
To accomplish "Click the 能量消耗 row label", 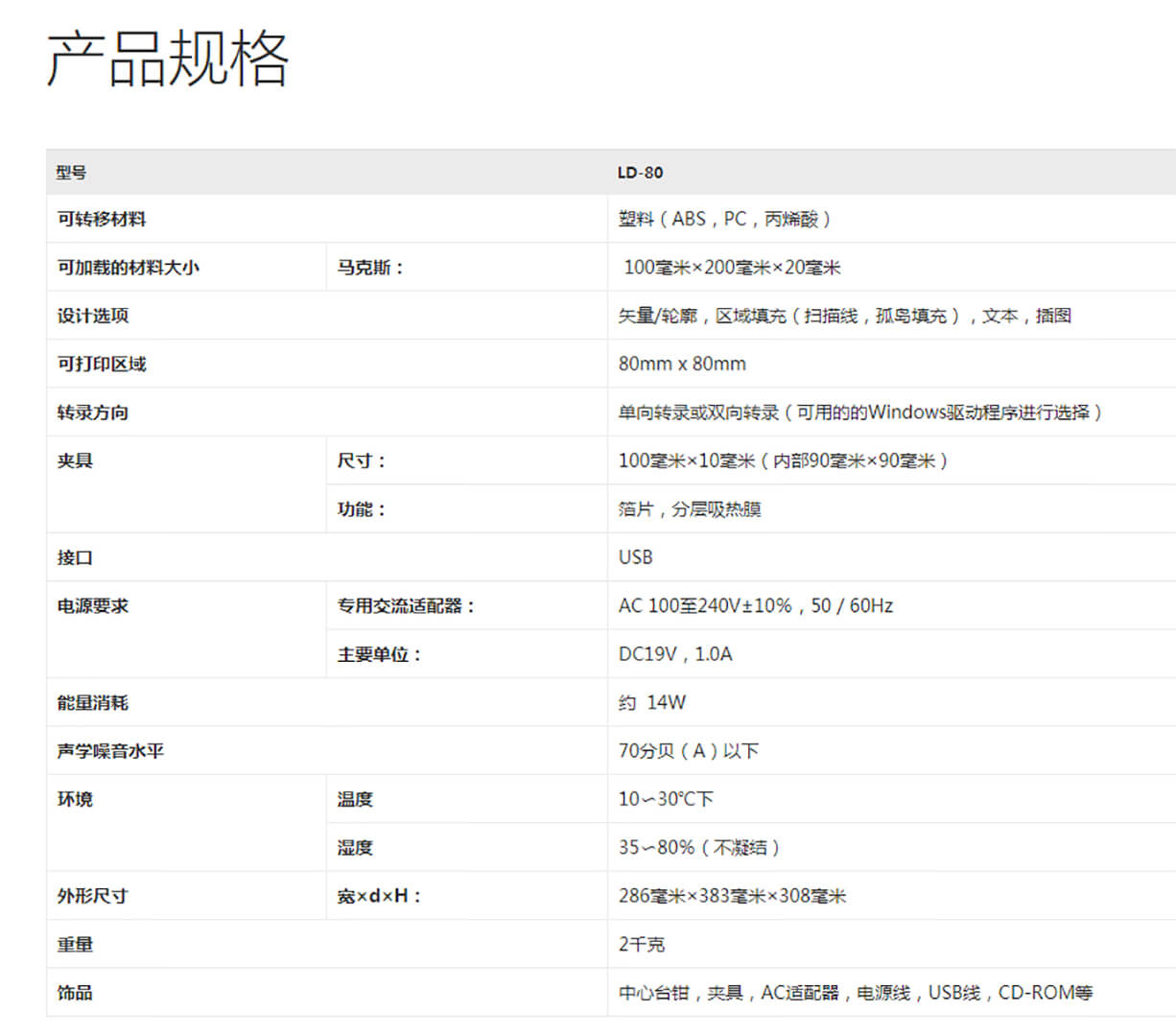I will 93,703.
